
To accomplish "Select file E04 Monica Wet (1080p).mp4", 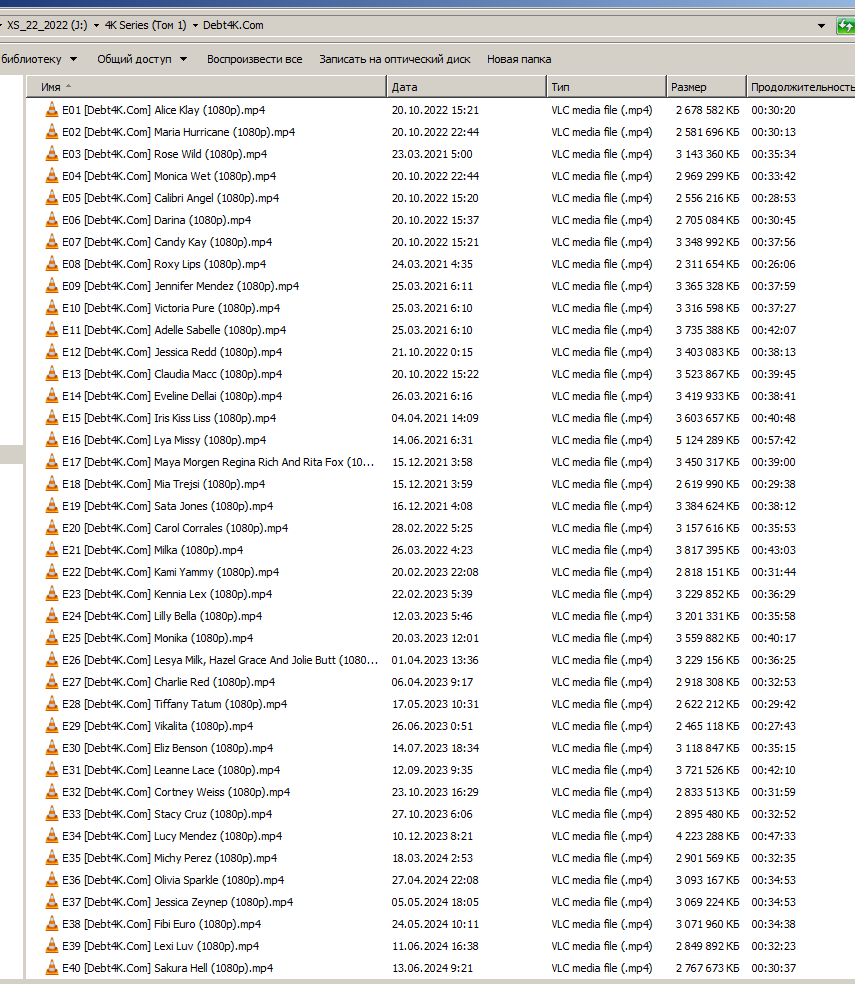I will (169, 176).
